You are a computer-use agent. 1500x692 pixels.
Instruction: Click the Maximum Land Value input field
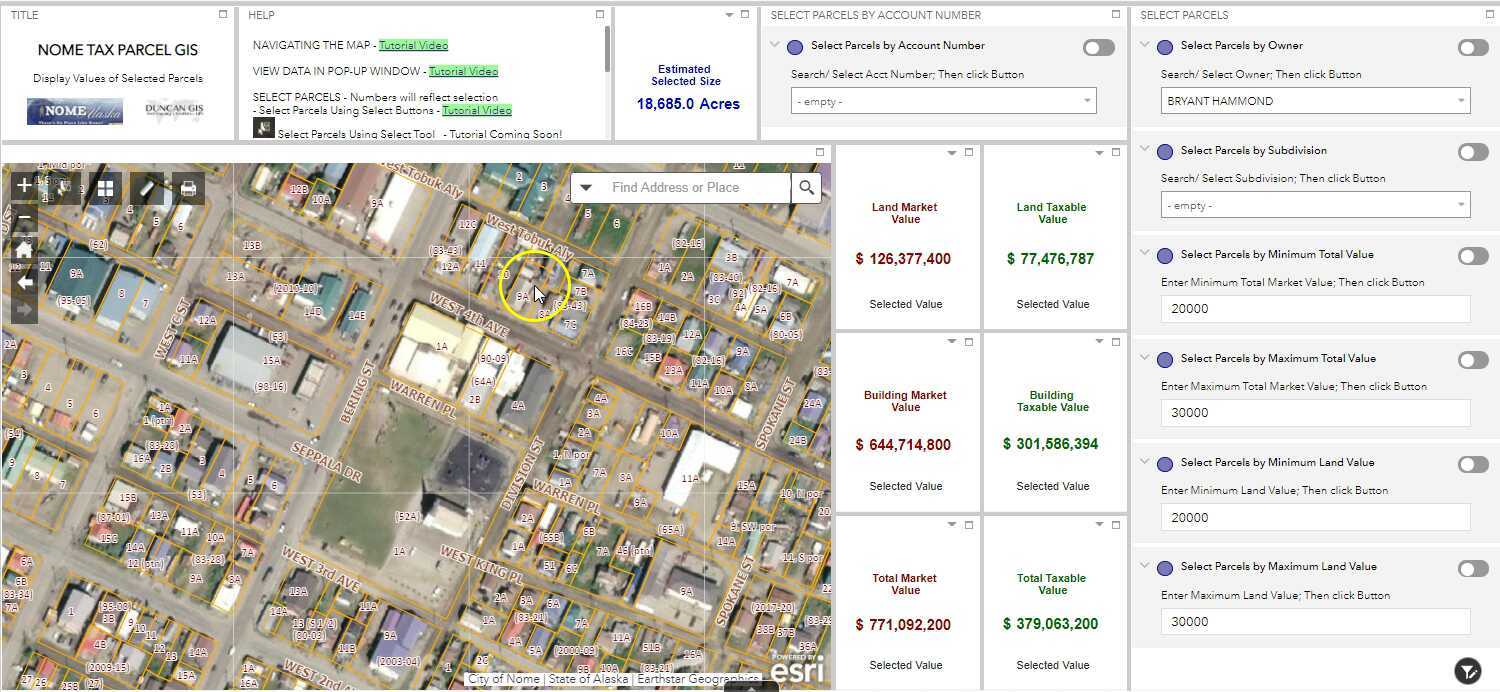1314,622
